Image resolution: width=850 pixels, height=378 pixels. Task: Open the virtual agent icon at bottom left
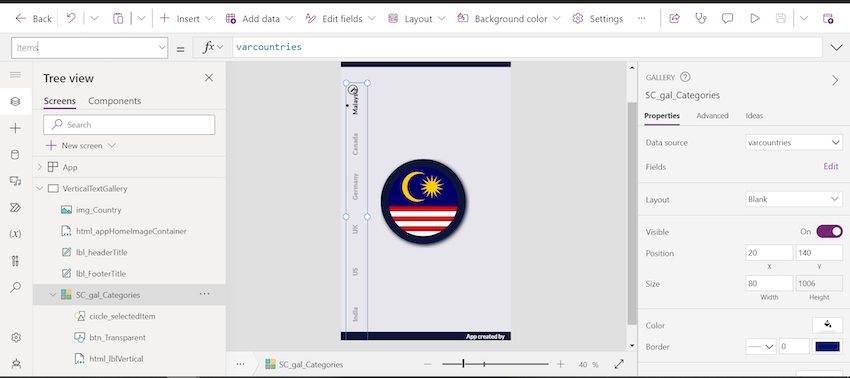coord(15,363)
